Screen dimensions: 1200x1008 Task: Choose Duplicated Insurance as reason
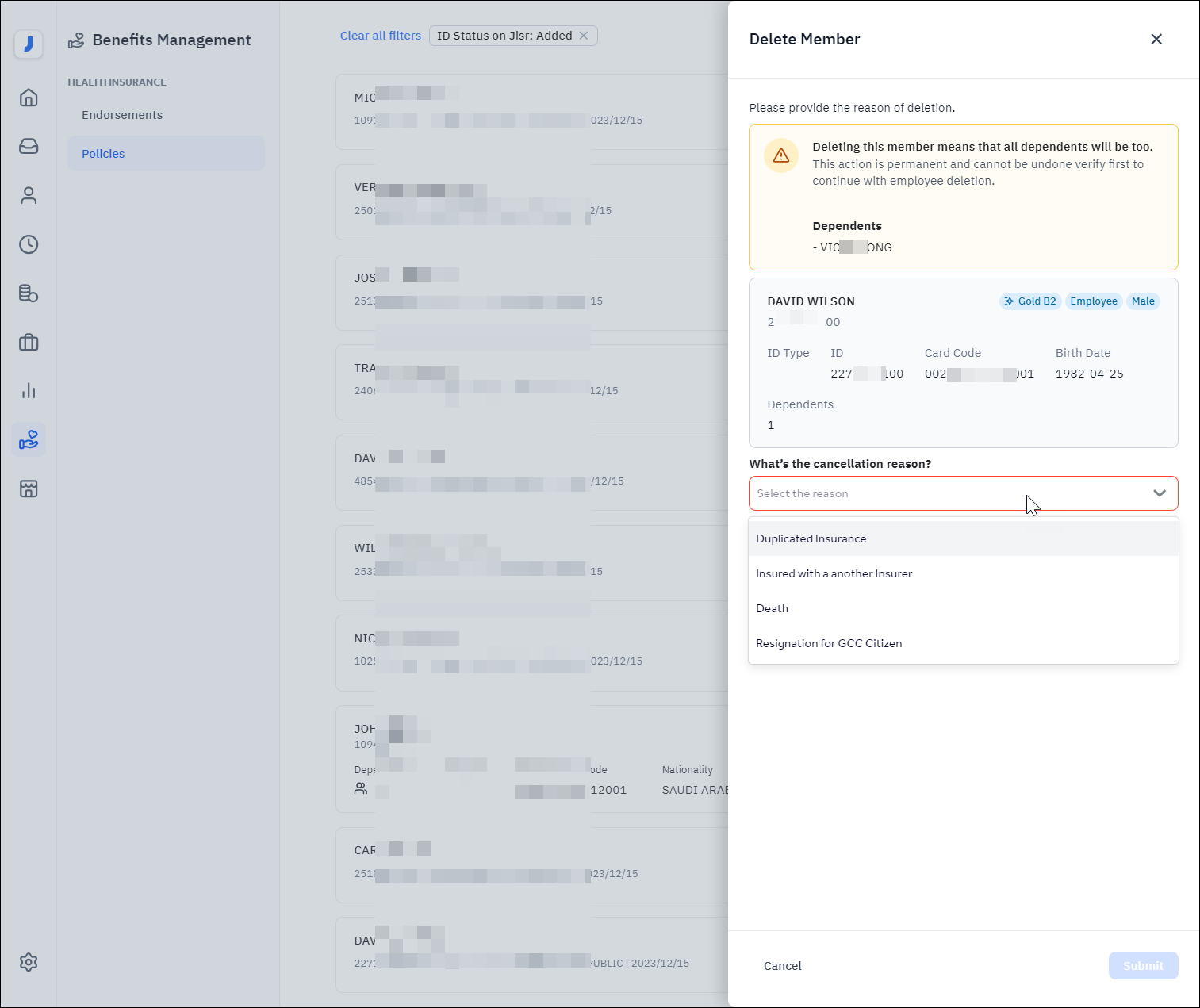click(x=811, y=538)
